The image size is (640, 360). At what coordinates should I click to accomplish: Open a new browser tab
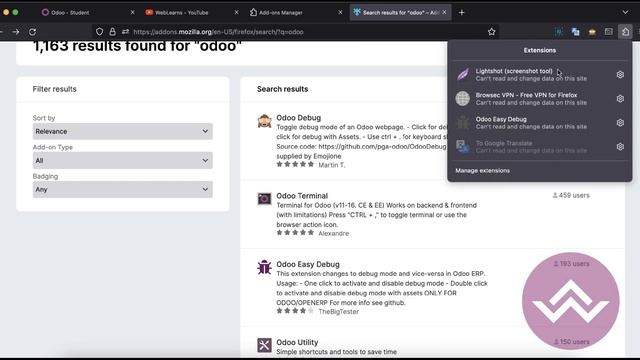point(462,13)
